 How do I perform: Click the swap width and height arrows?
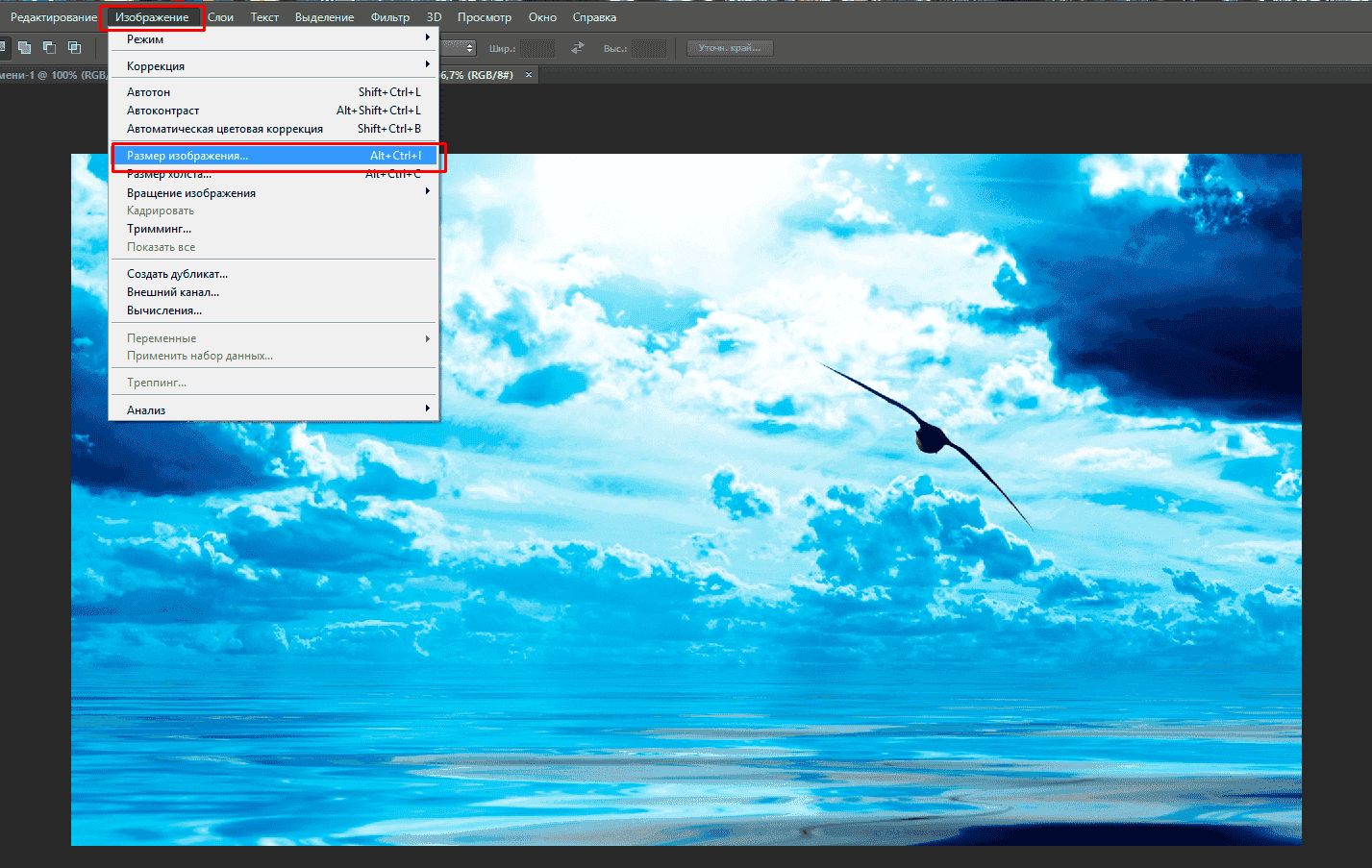[578, 48]
